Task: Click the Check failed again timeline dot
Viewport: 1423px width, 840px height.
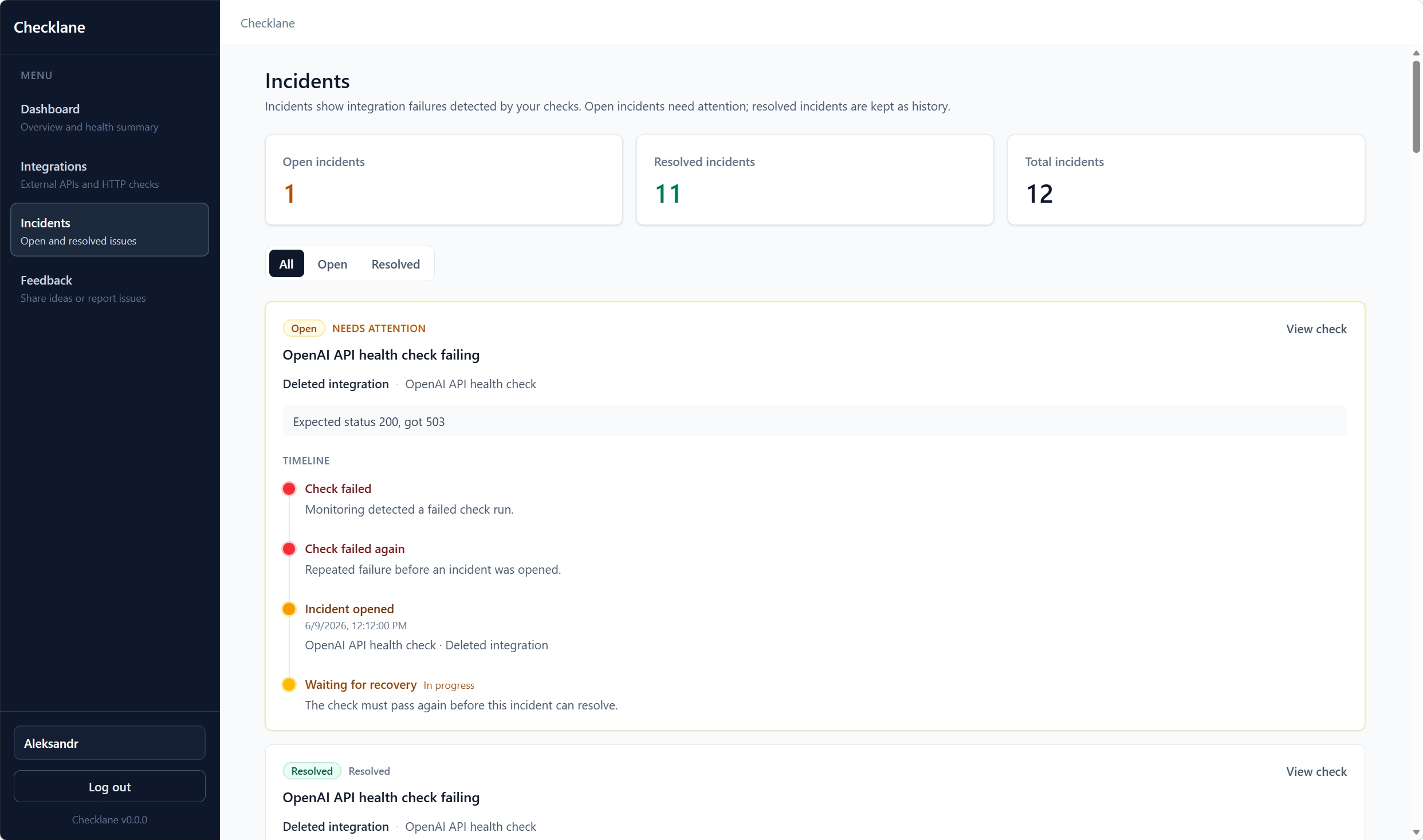Action: [x=289, y=549]
